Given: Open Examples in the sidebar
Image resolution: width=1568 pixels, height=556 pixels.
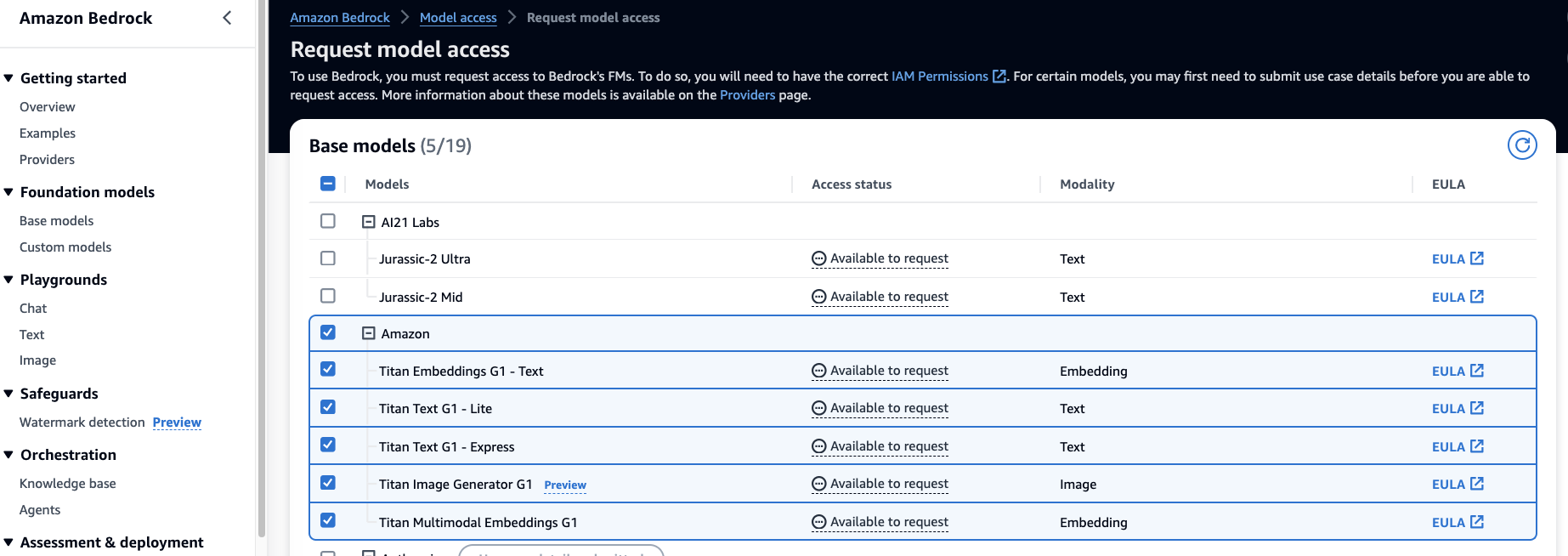Looking at the screenshot, I should tap(48, 133).
